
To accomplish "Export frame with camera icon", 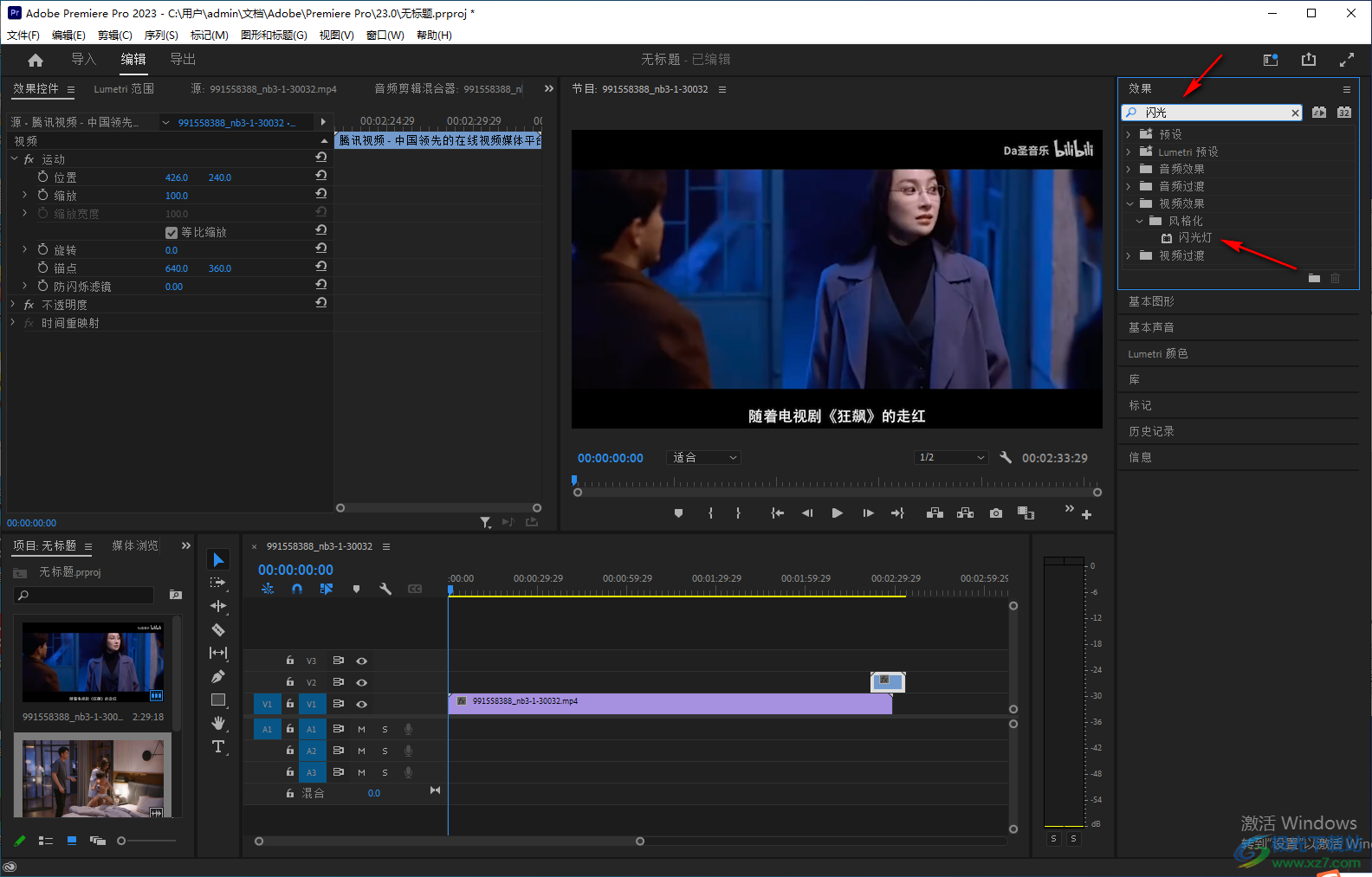I will tap(996, 513).
